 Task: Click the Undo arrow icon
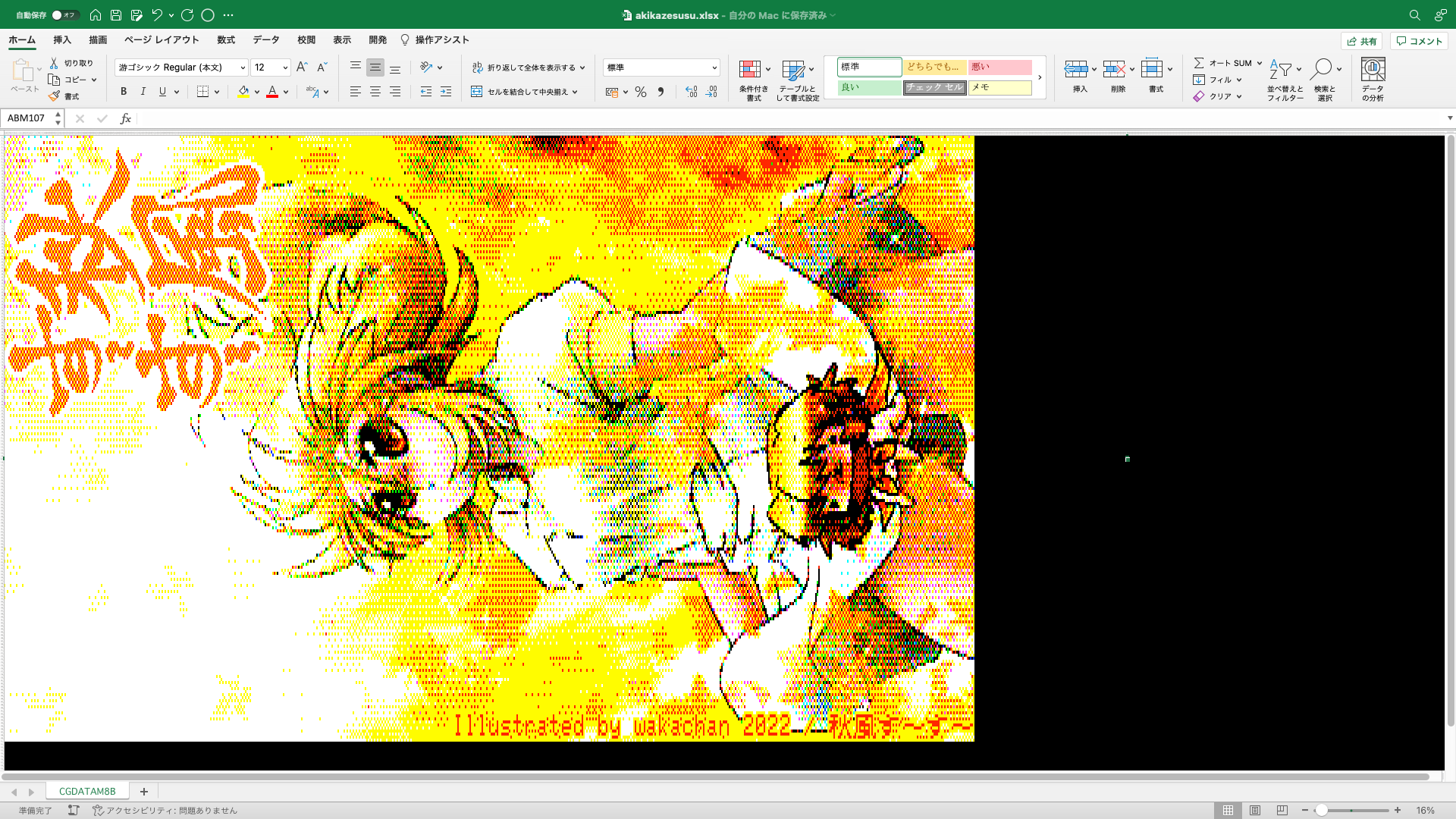(157, 15)
